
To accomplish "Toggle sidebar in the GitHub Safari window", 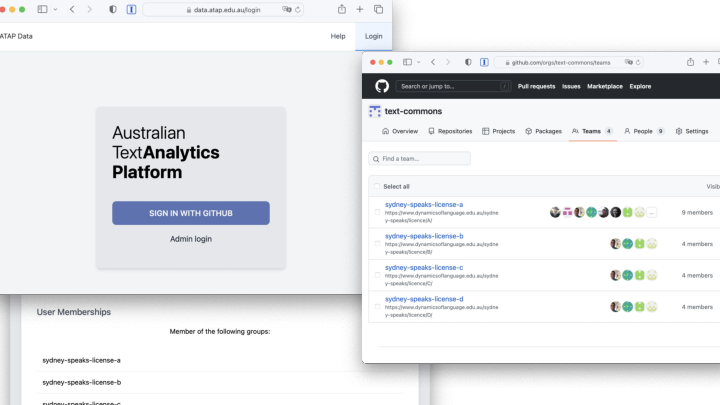I will (x=407, y=62).
